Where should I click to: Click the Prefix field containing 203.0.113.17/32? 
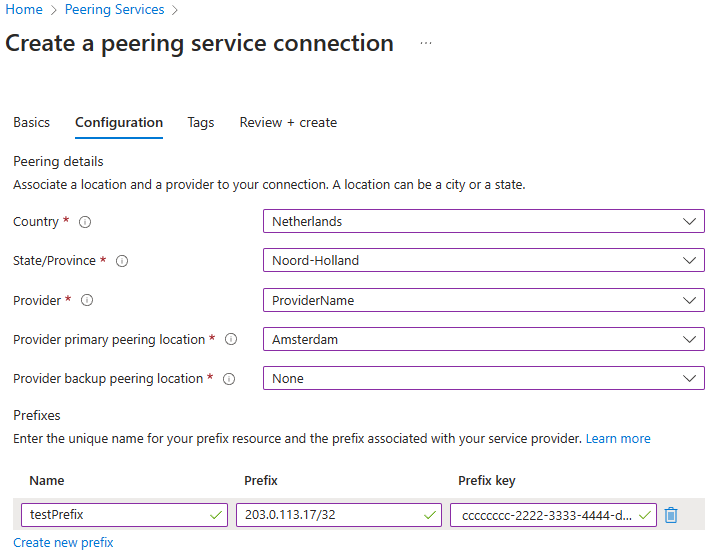pos(339,515)
